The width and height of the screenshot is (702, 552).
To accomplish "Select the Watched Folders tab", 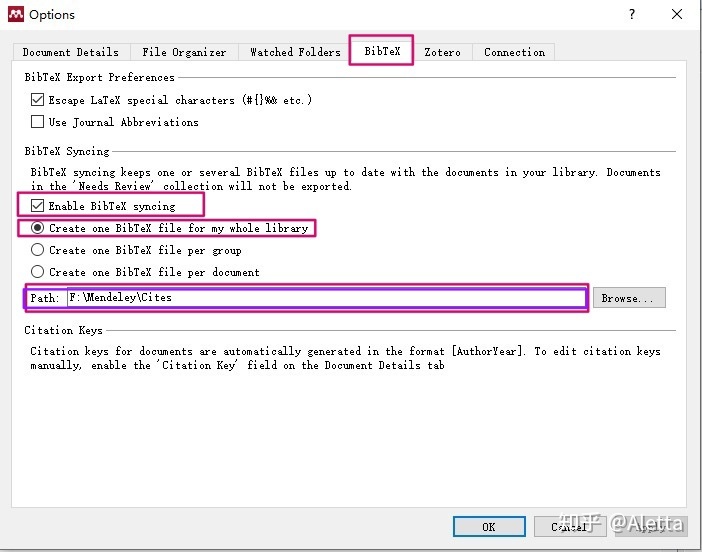I will [295, 52].
